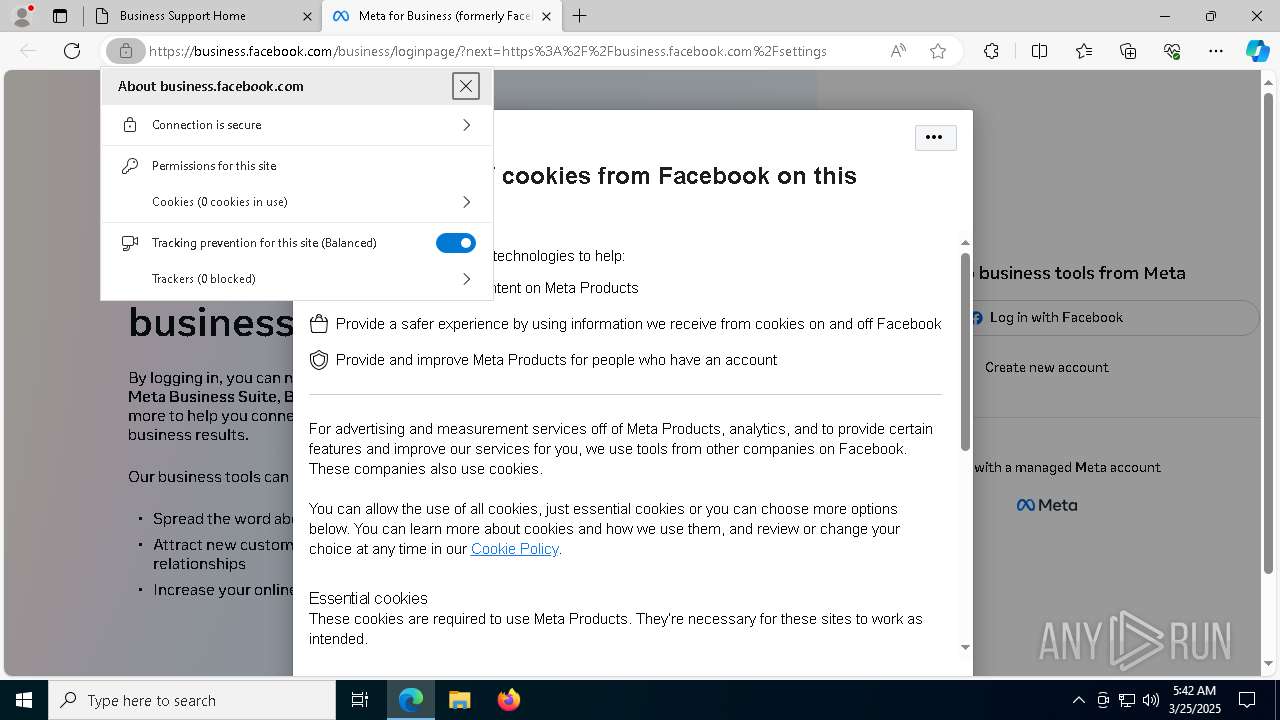Open Tab actions menu icon
1280x720 pixels.
point(60,16)
